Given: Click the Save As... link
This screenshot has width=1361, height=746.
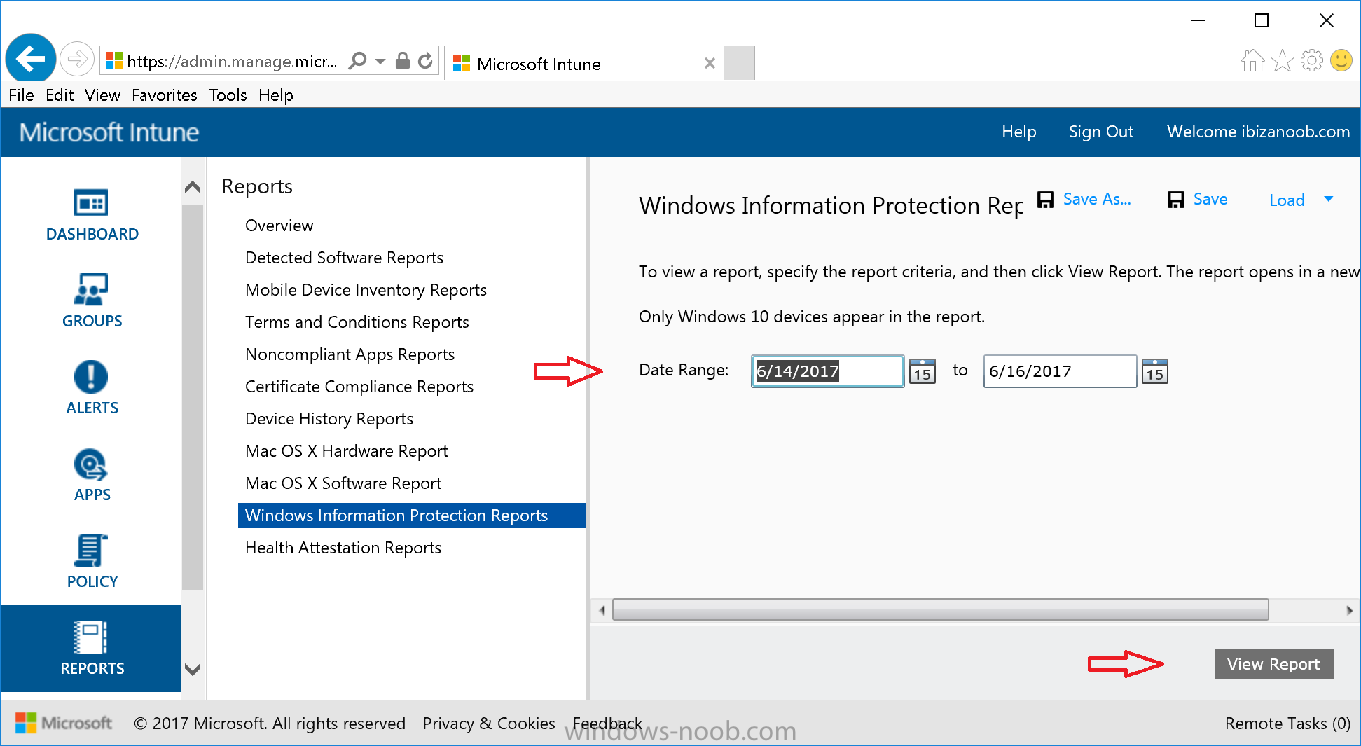Looking at the screenshot, I should (1097, 199).
